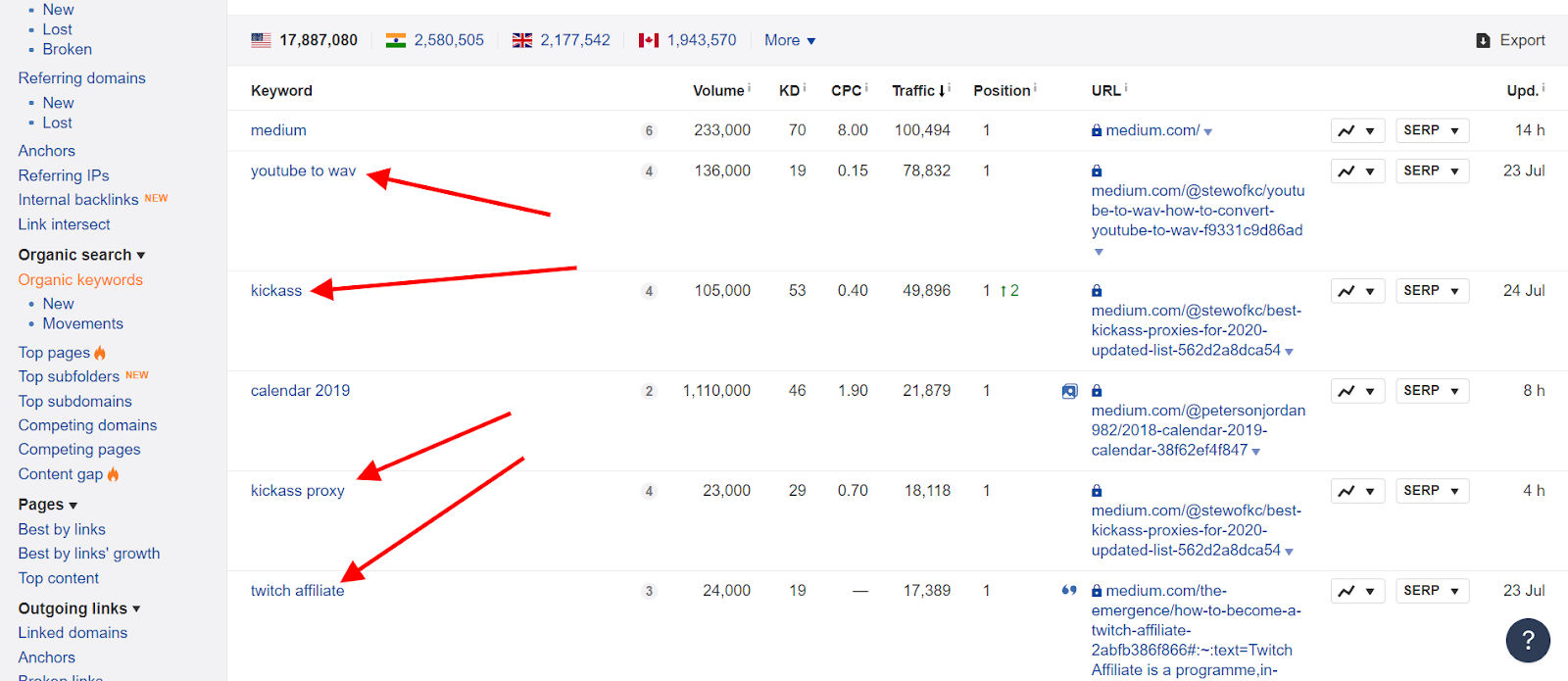Open the help question mark button
This screenshot has height=681, width=1568.
pos(1528,642)
